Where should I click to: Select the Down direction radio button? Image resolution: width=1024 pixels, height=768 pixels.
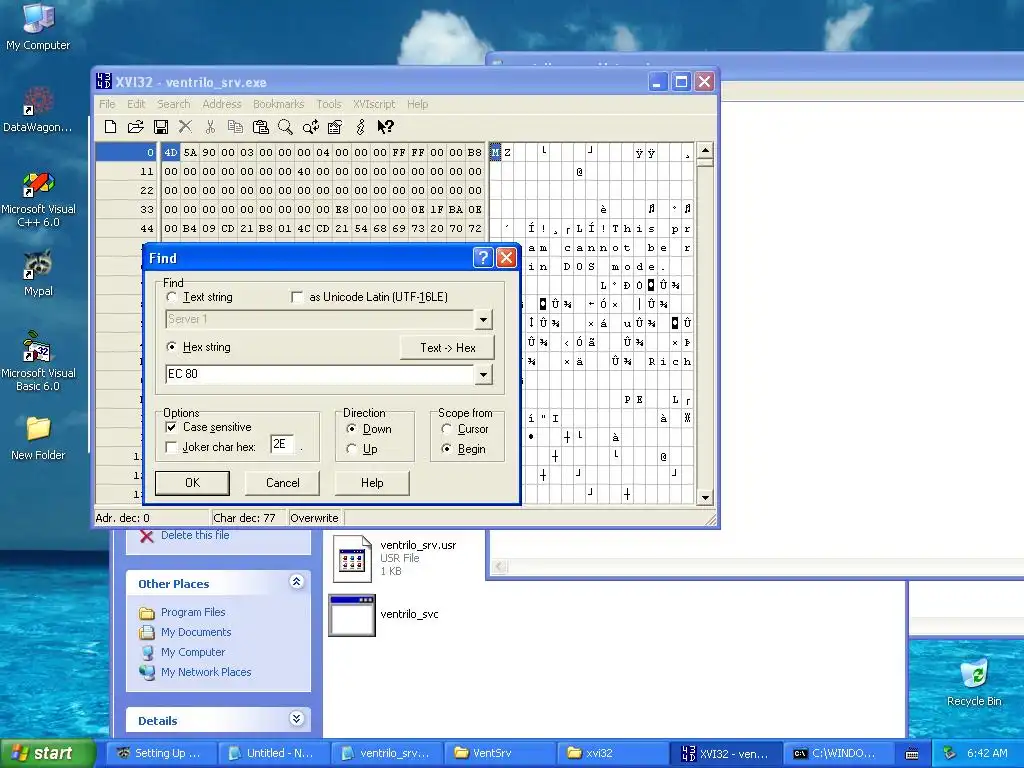click(x=351, y=429)
